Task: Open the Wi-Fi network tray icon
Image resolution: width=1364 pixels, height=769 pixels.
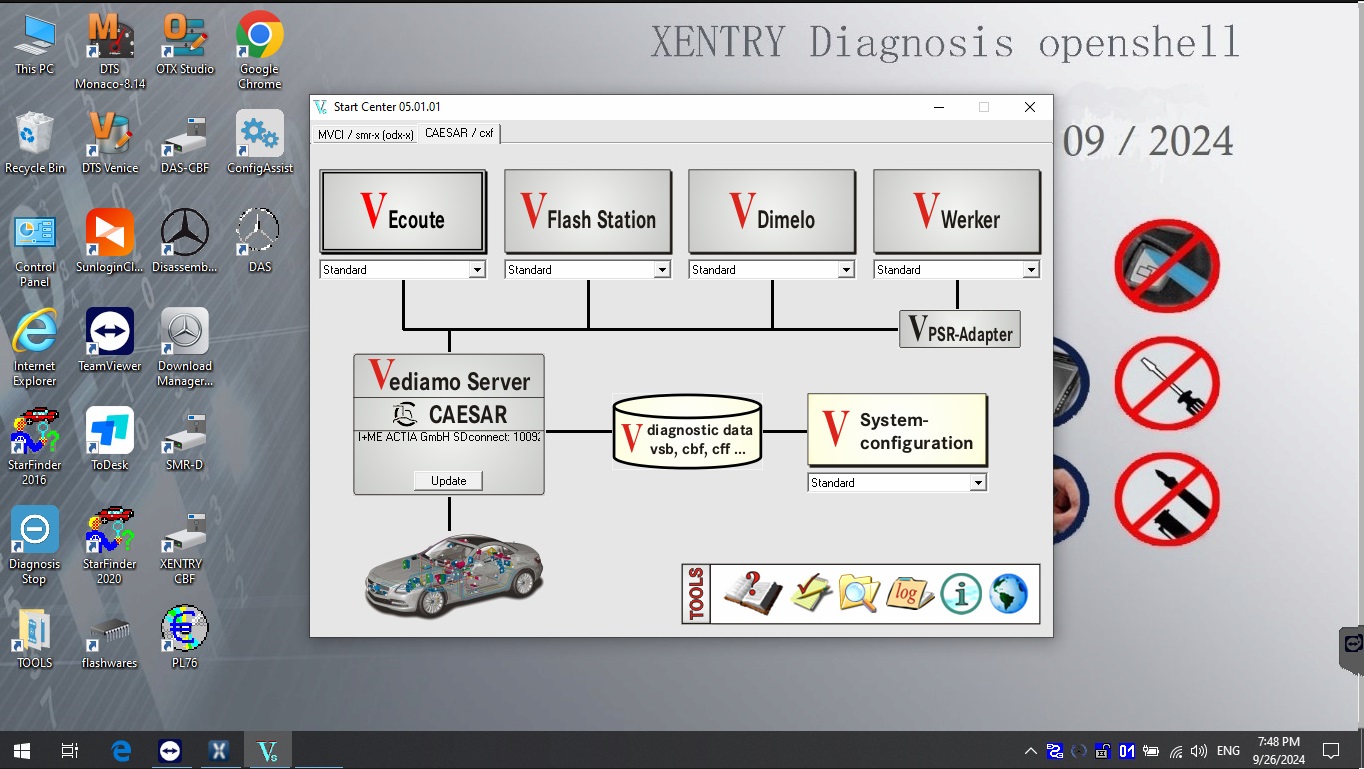Action: point(1176,751)
